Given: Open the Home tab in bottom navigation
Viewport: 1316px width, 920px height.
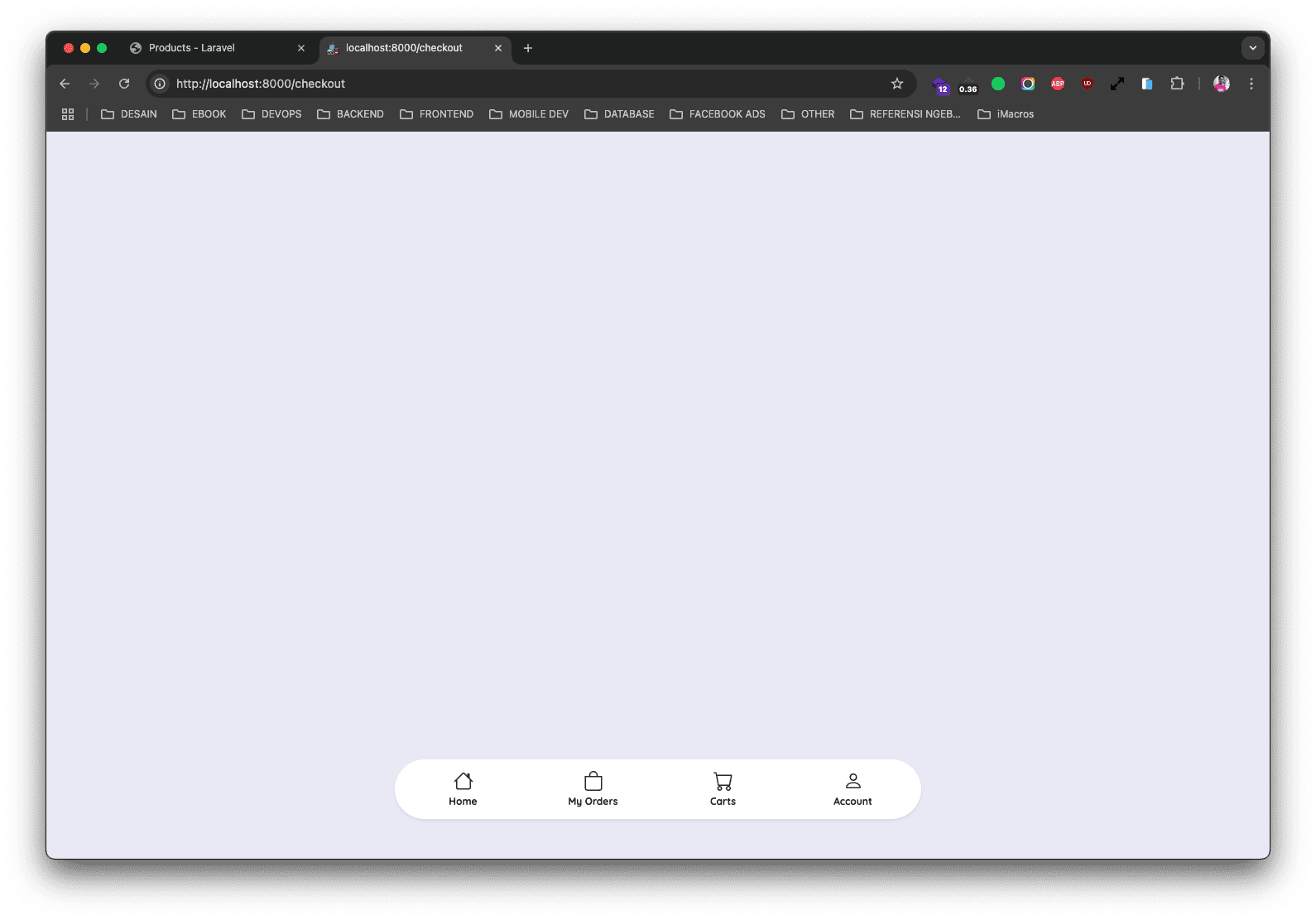Looking at the screenshot, I should pos(463,789).
